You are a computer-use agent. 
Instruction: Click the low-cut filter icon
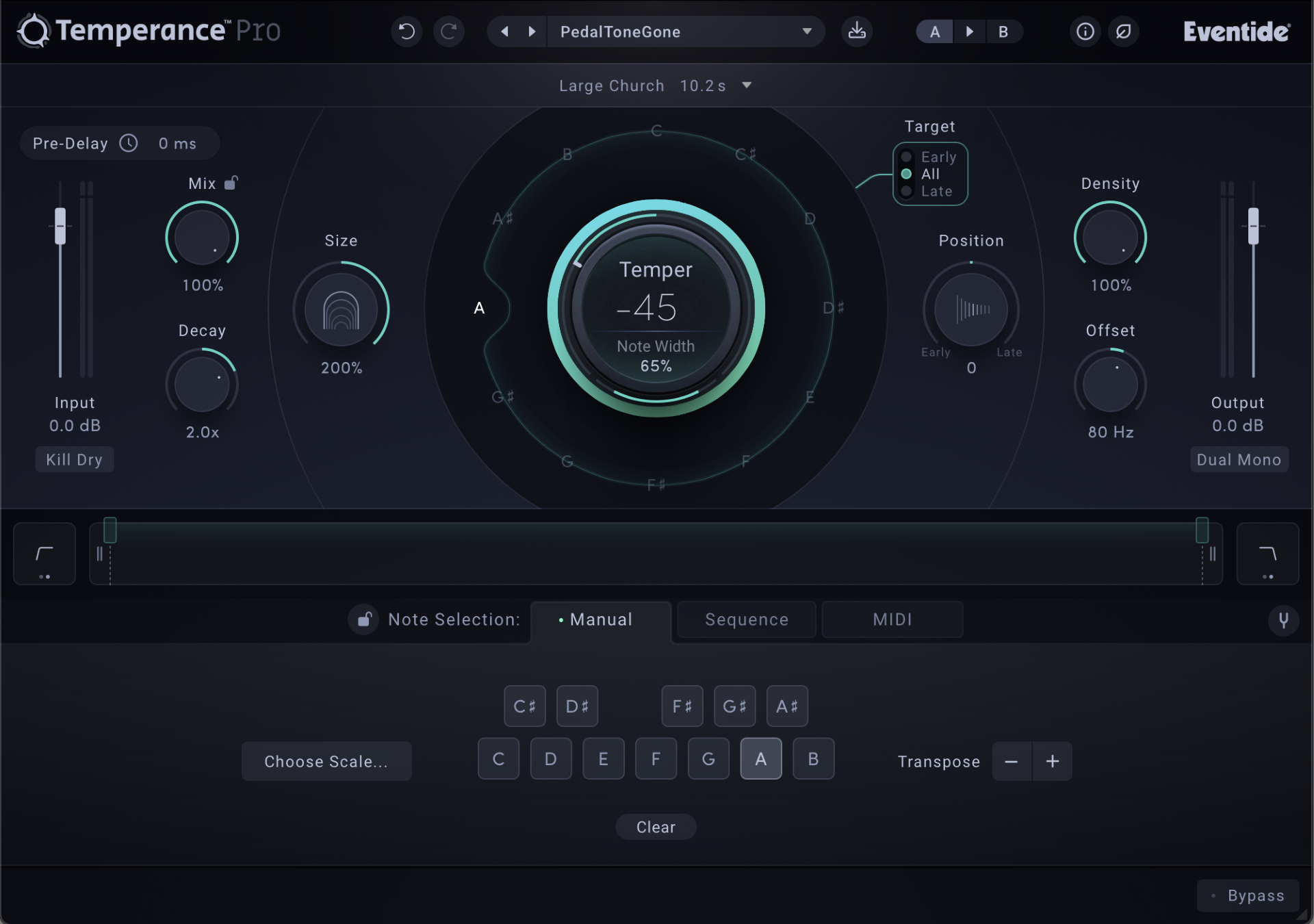(x=44, y=554)
